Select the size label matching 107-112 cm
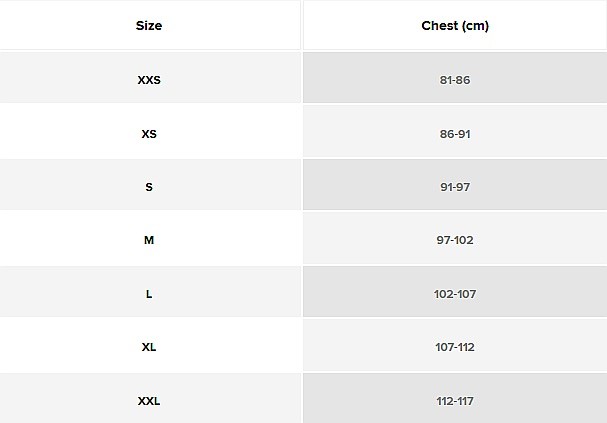Viewport: 607px width, 423px height. click(x=149, y=347)
